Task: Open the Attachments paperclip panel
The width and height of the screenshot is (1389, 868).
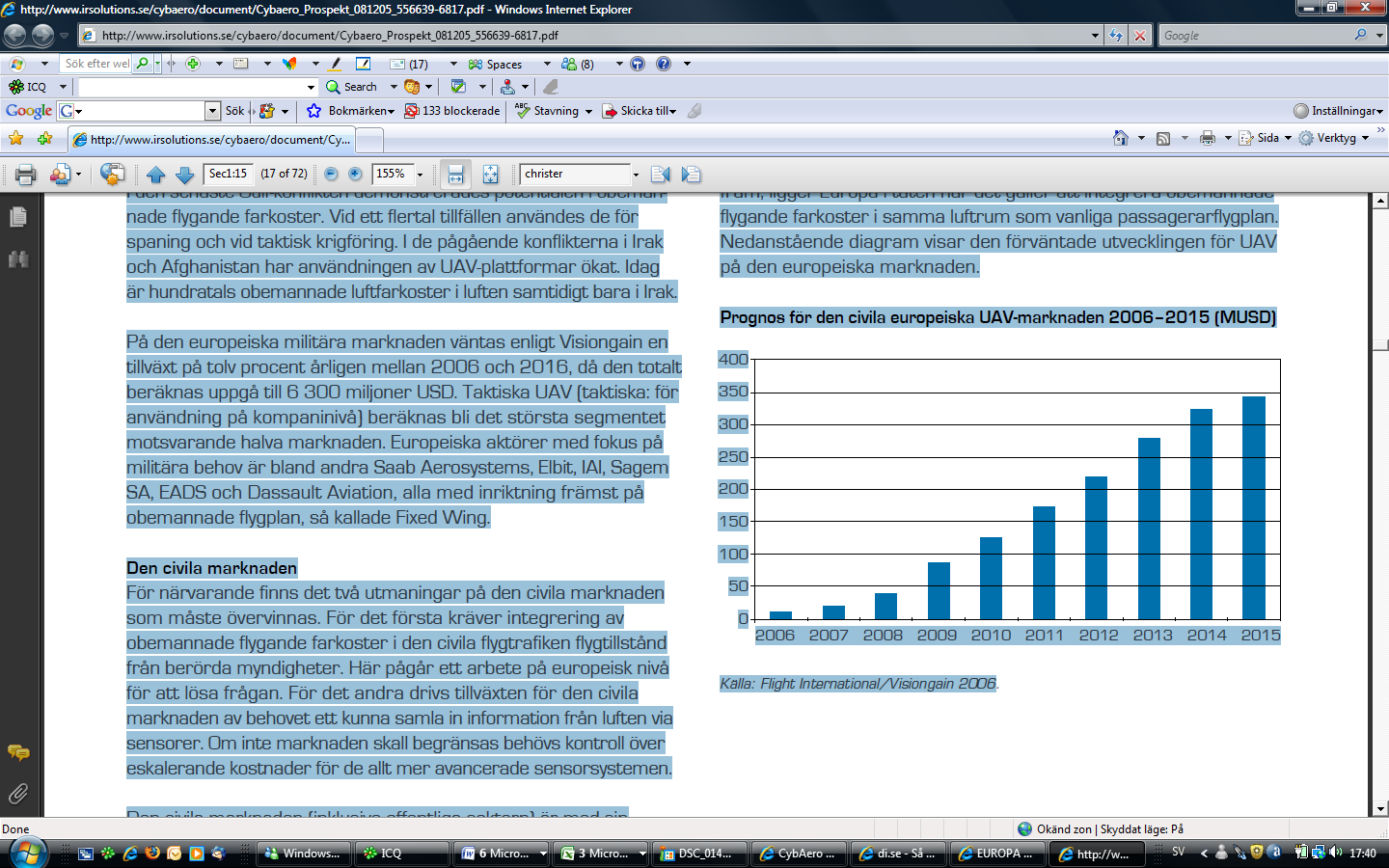Action: point(17,794)
